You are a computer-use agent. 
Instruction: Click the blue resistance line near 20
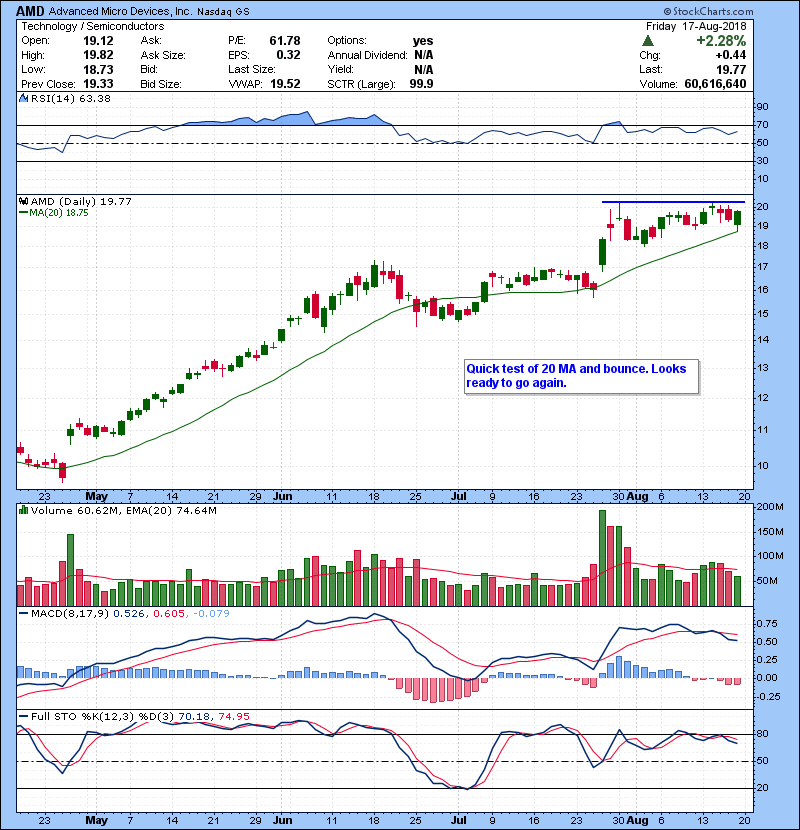point(673,202)
